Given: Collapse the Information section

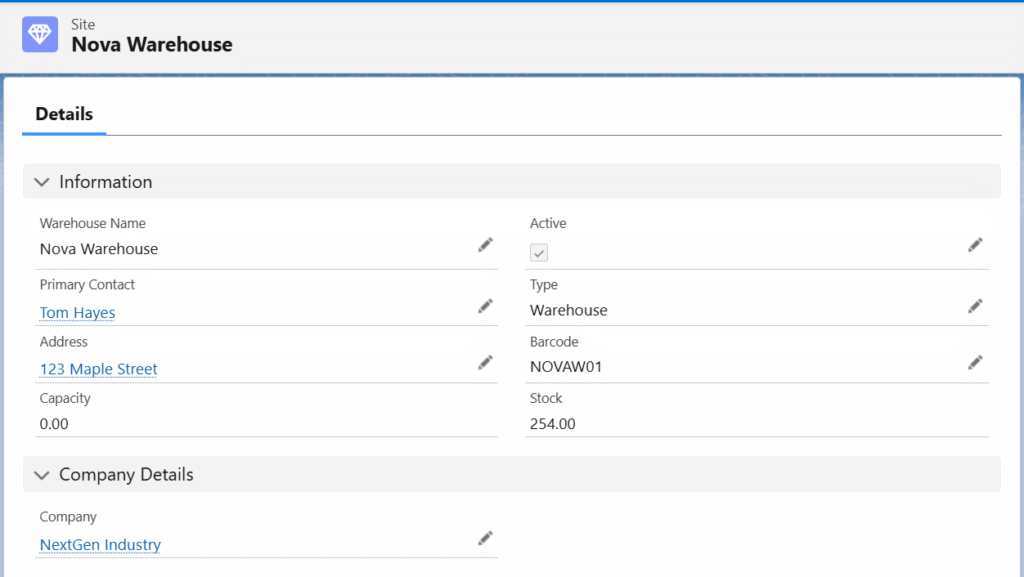Looking at the screenshot, I should 42,182.
